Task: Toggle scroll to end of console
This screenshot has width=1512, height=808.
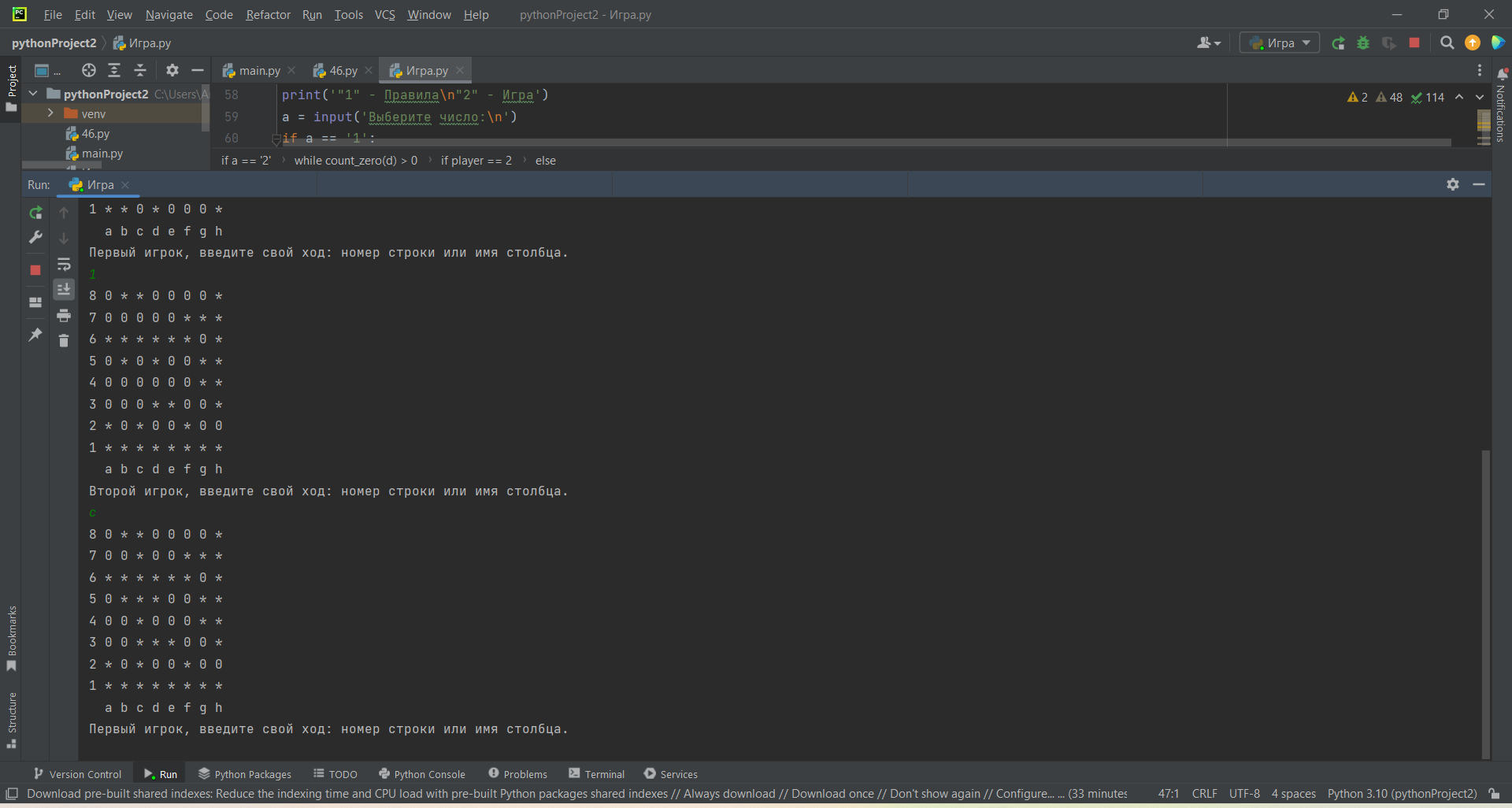Action: coord(64,290)
